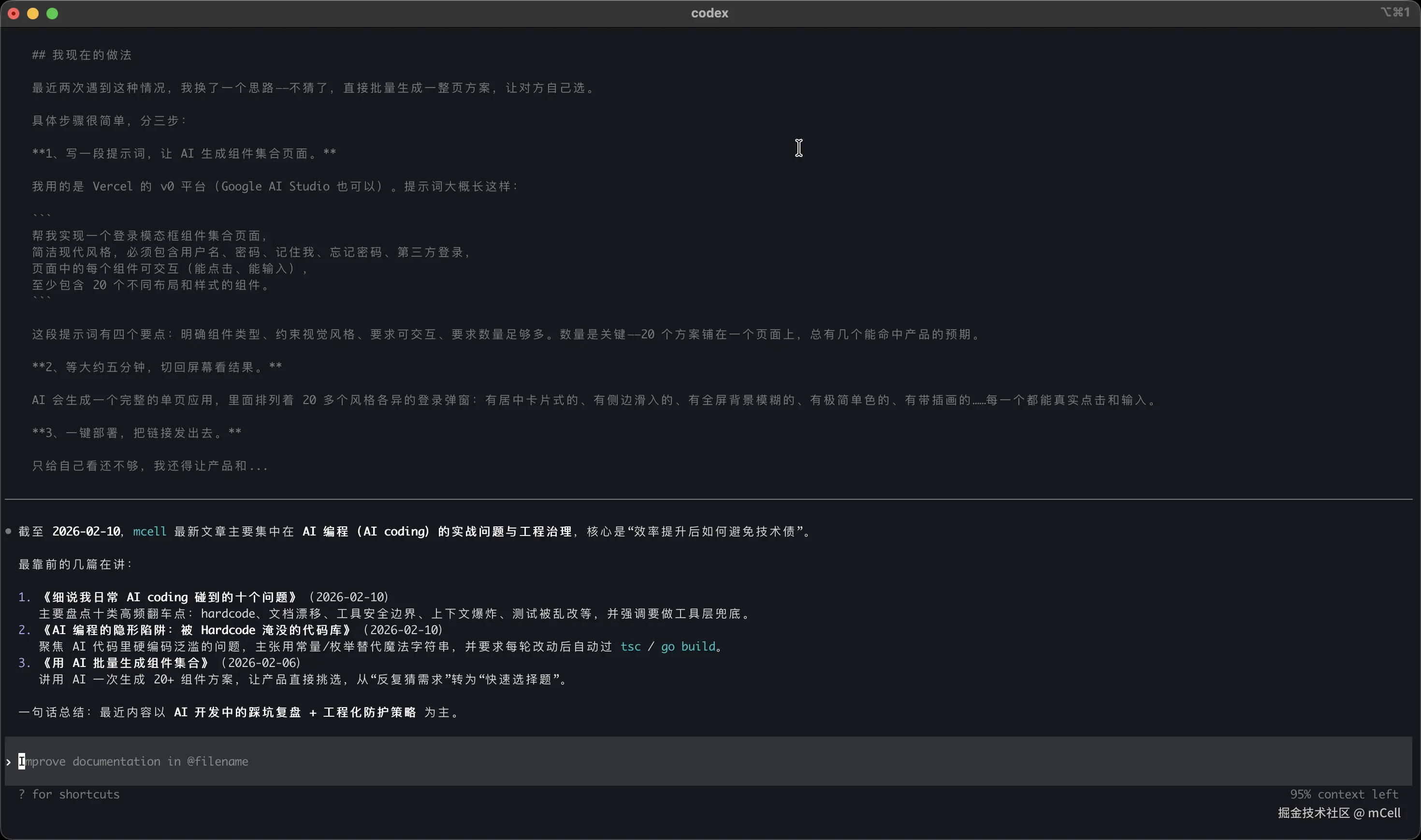Viewport: 1421px width, 840px height.
Task: Click the codex window title
Action: 709,13
